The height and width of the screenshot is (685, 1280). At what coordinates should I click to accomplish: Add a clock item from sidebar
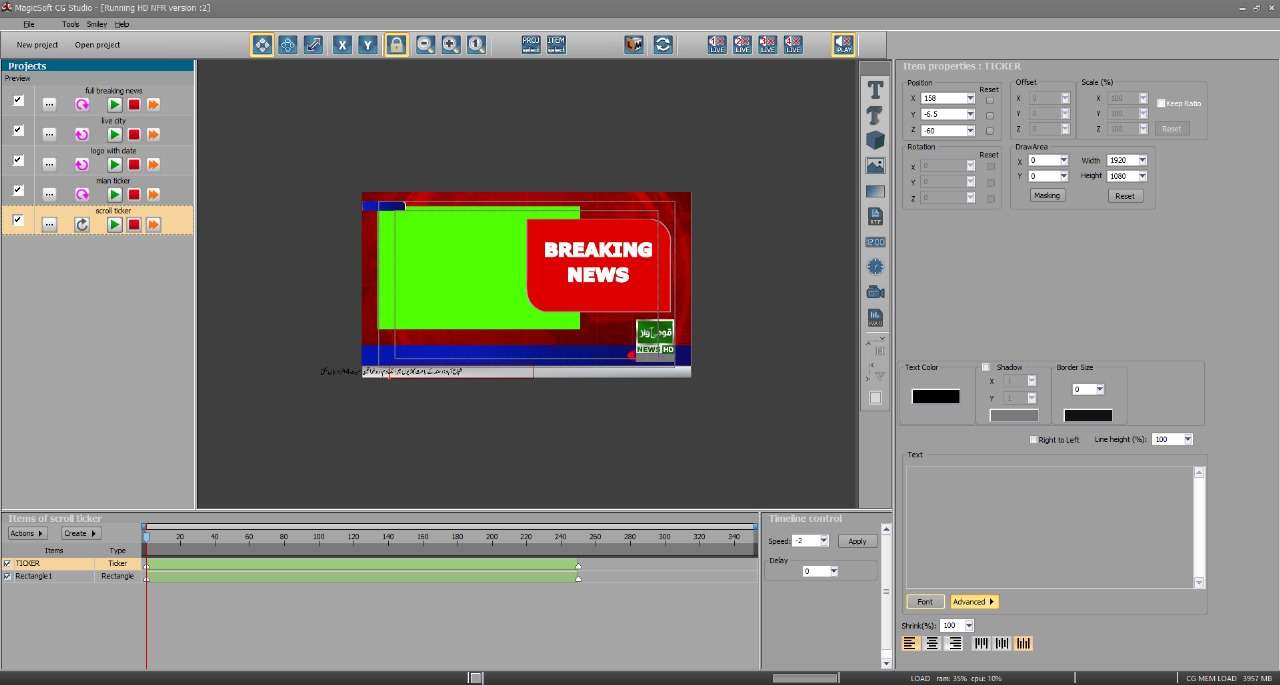[x=875, y=267]
